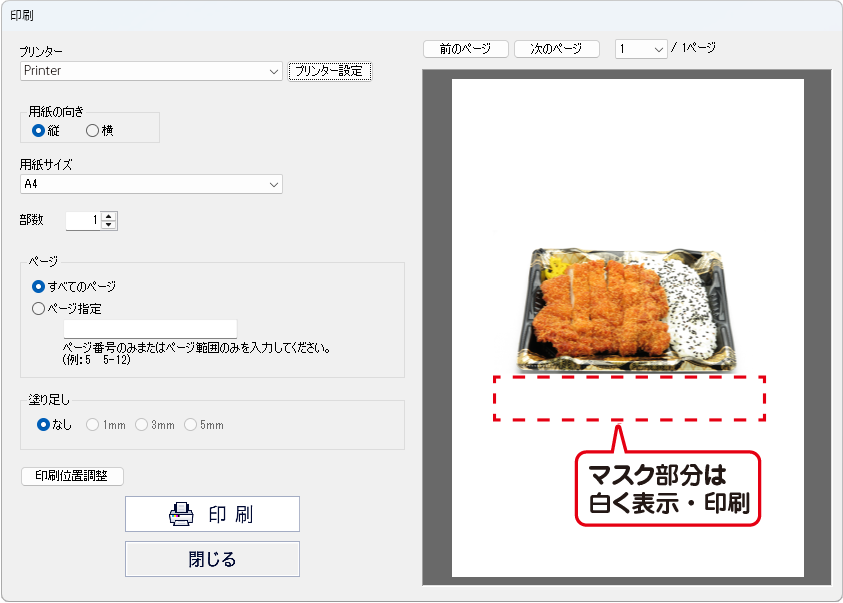Open 印刷位置調整 settings

[72, 476]
